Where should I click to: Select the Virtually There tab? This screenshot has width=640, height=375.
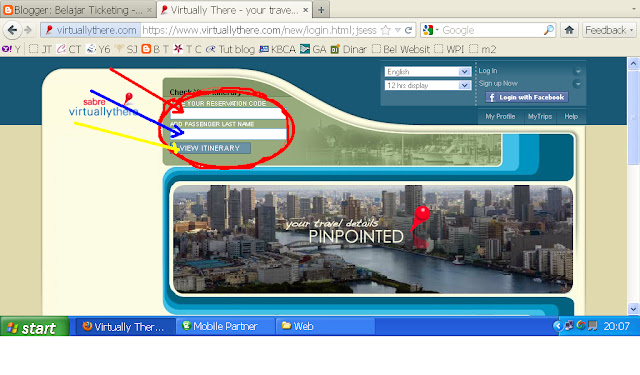click(x=234, y=10)
